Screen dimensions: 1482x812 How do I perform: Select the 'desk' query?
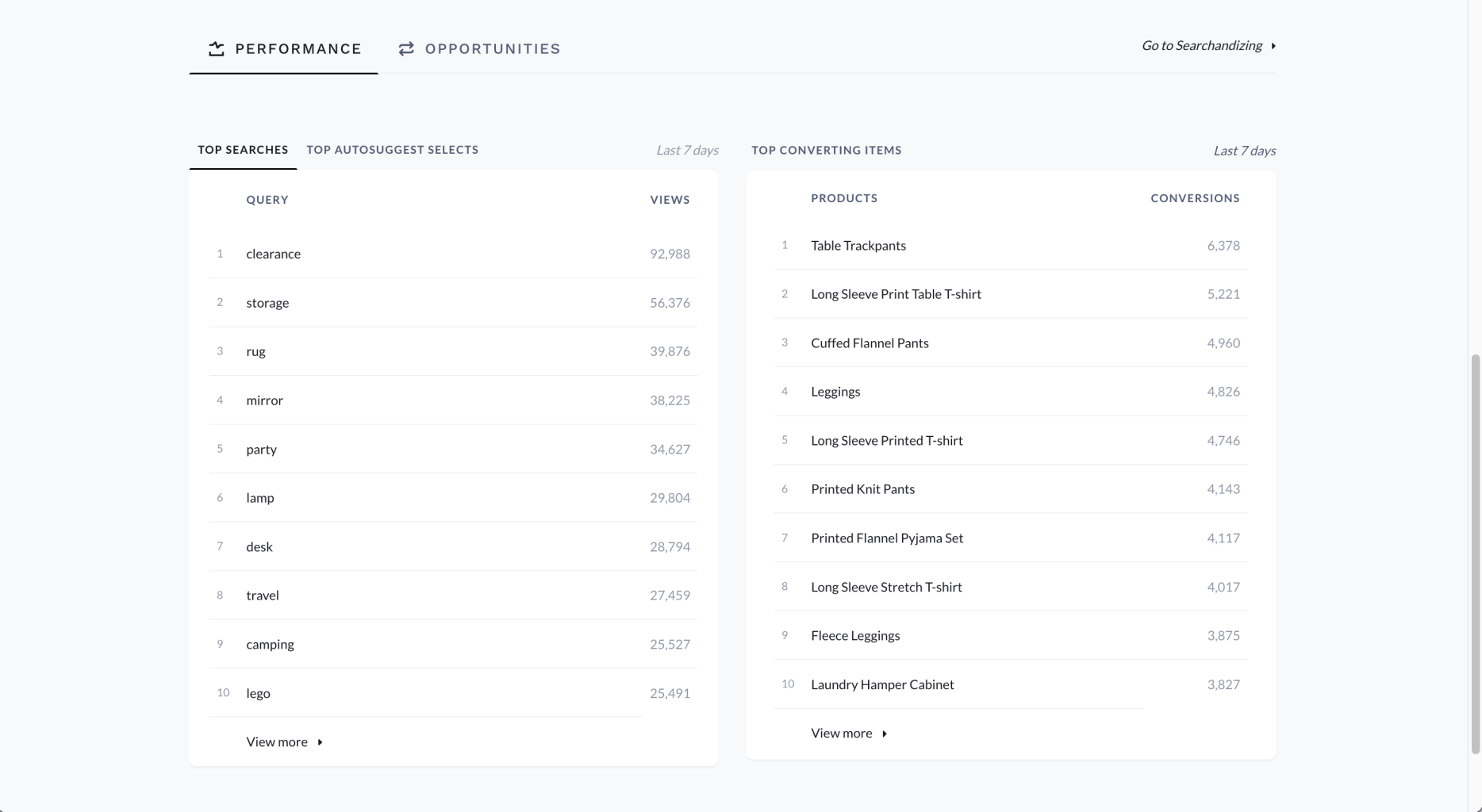coord(259,547)
